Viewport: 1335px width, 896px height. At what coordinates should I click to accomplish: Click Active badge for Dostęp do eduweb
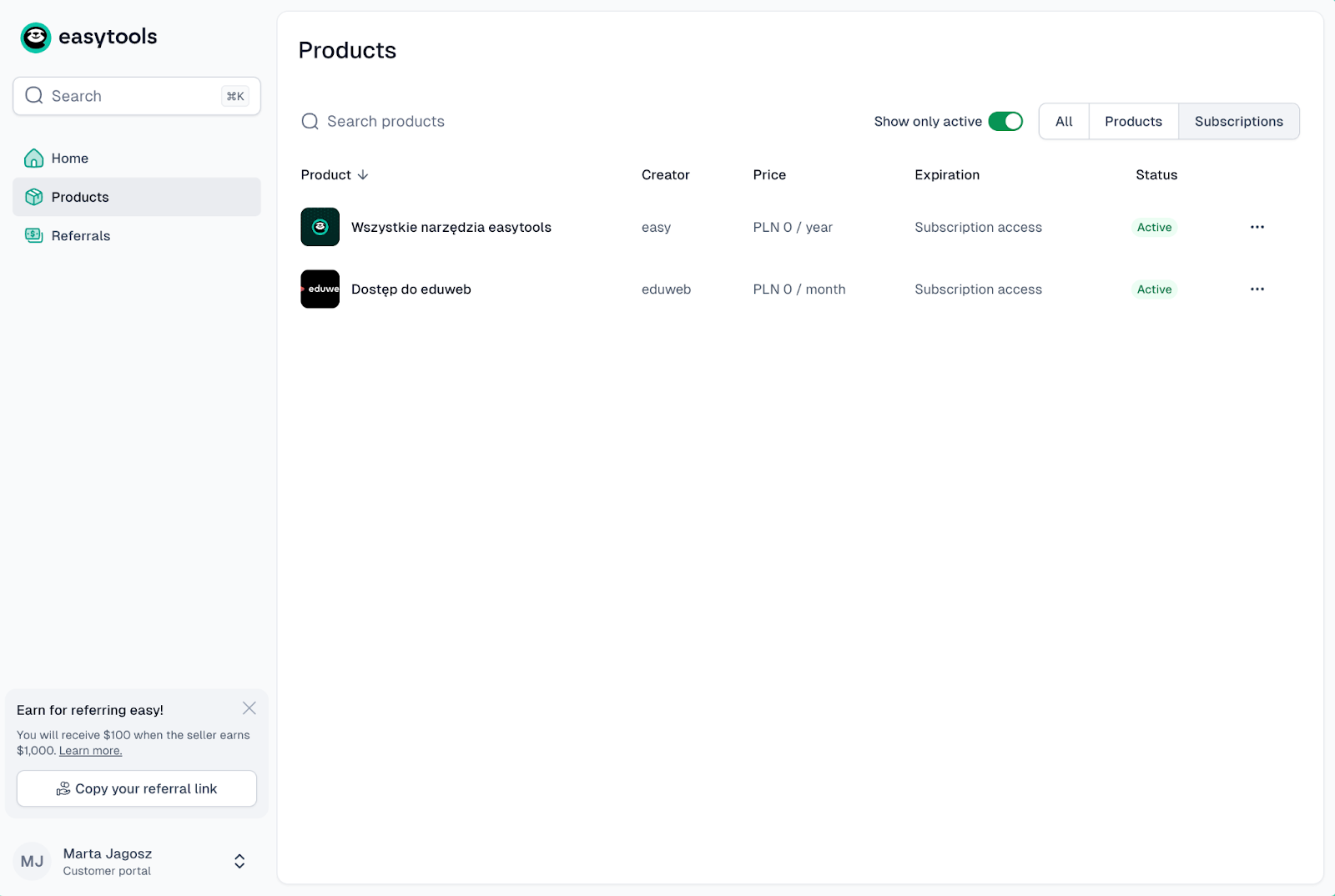coord(1155,289)
